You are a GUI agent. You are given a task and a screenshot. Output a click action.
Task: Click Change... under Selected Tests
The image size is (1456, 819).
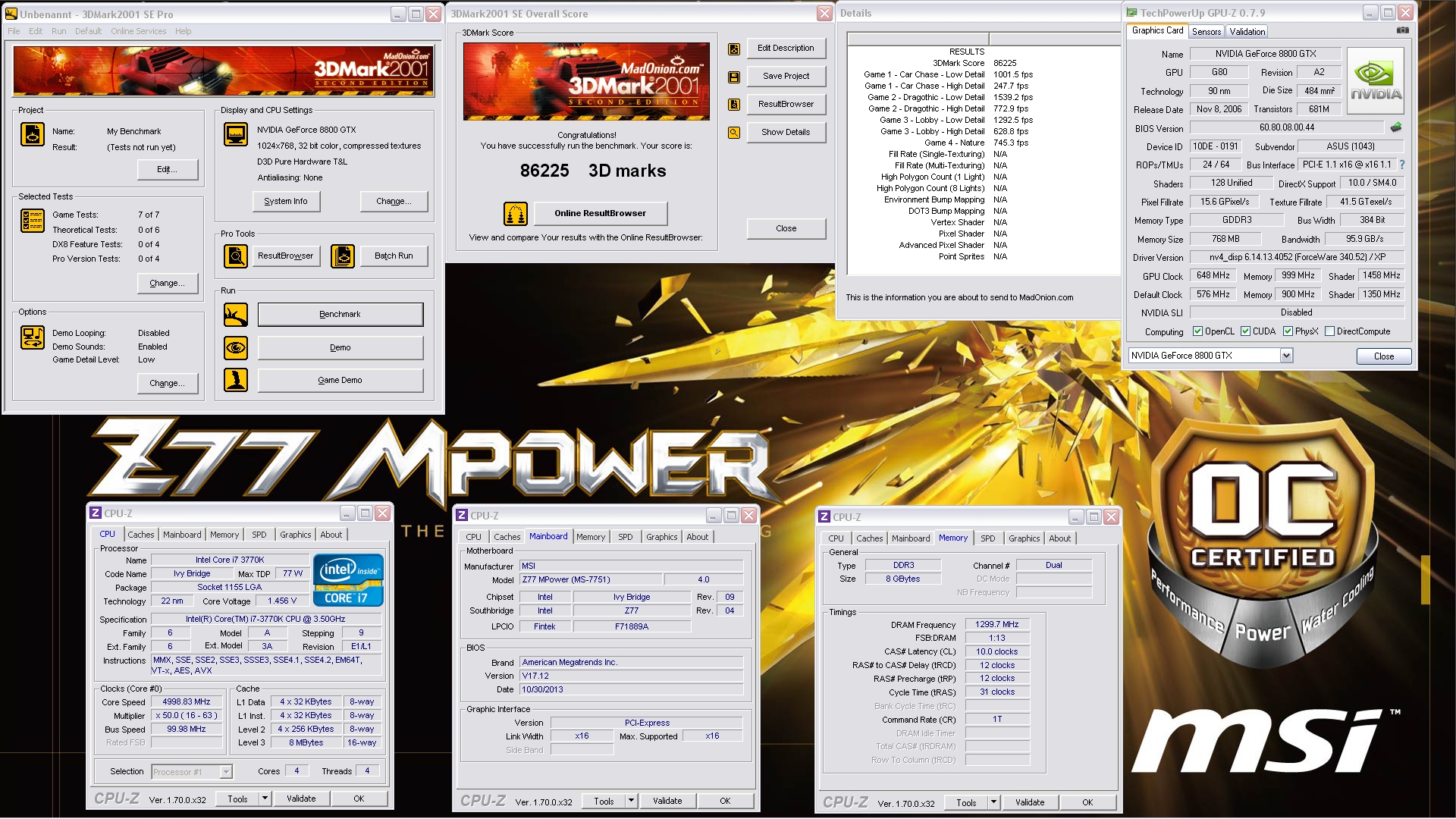click(x=167, y=283)
